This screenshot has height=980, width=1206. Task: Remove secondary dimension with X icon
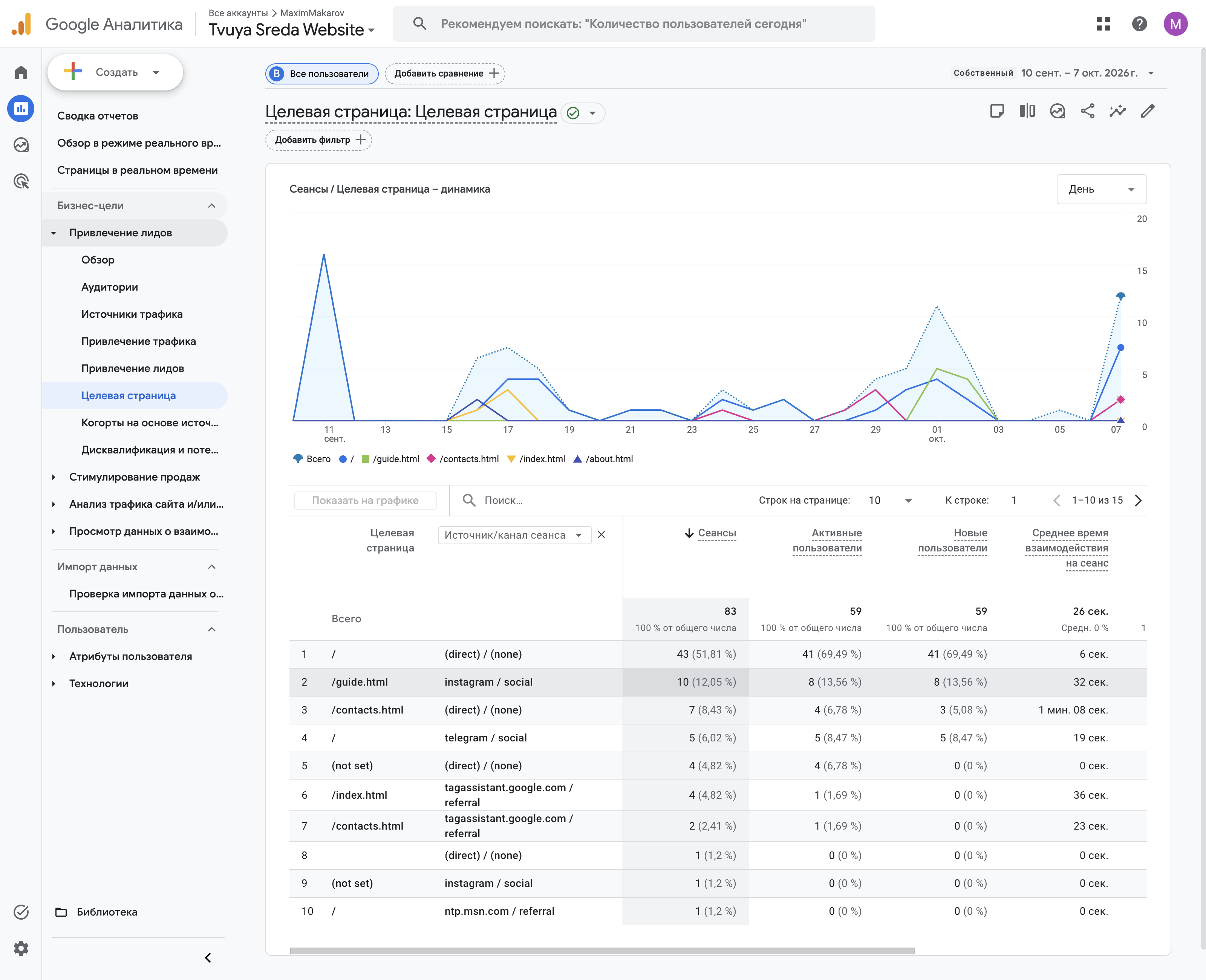point(601,534)
